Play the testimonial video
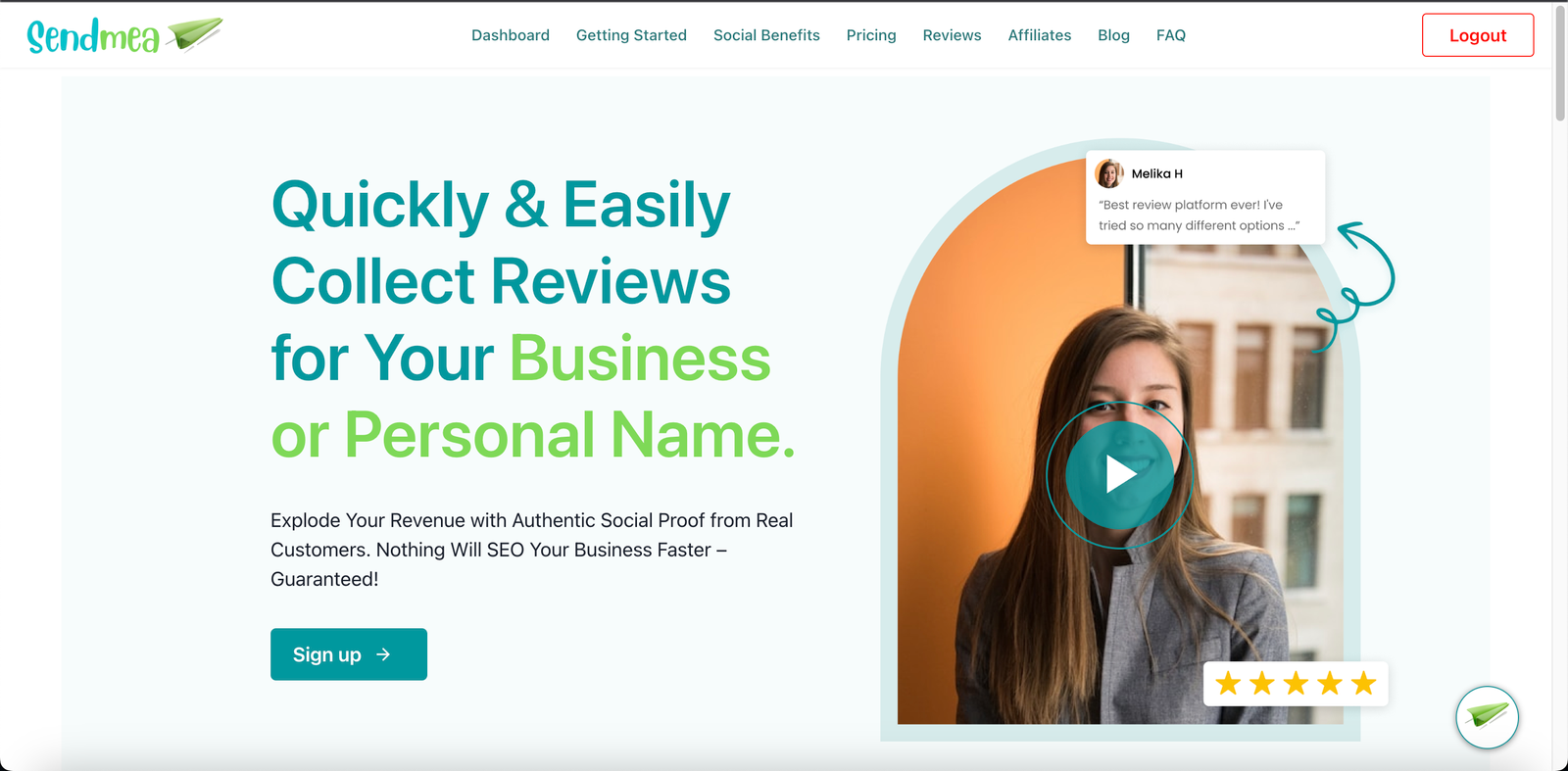 [1119, 475]
